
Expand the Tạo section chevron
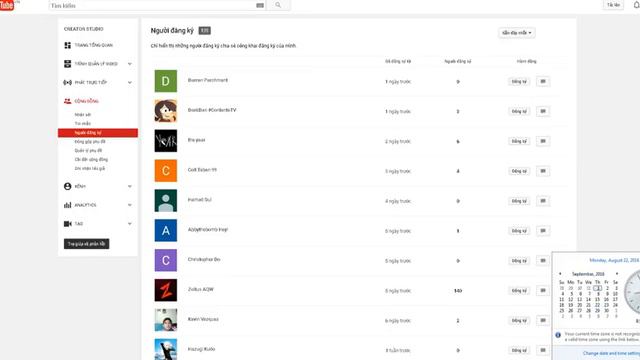click(130, 224)
